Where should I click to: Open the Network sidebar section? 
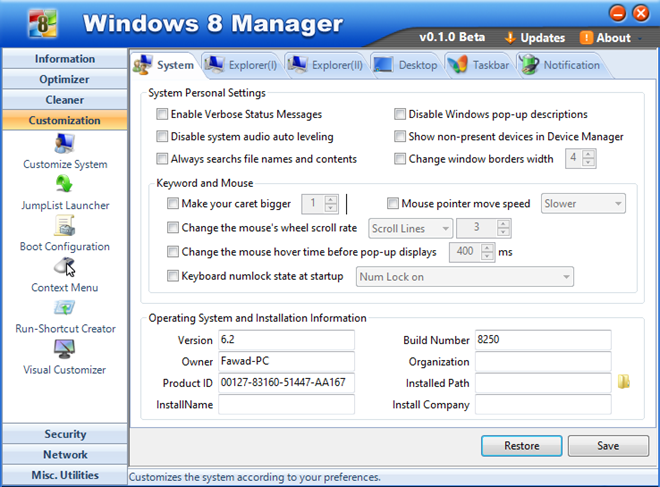click(65, 455)
